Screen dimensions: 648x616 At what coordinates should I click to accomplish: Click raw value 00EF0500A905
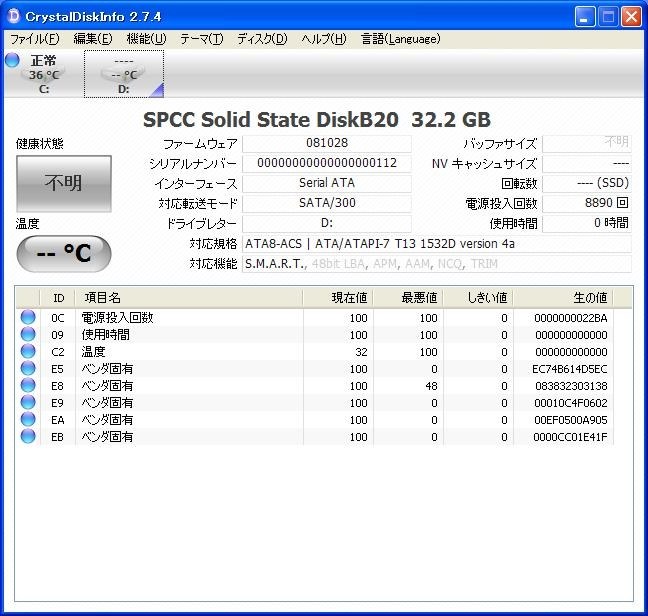(x=571, y=420)
